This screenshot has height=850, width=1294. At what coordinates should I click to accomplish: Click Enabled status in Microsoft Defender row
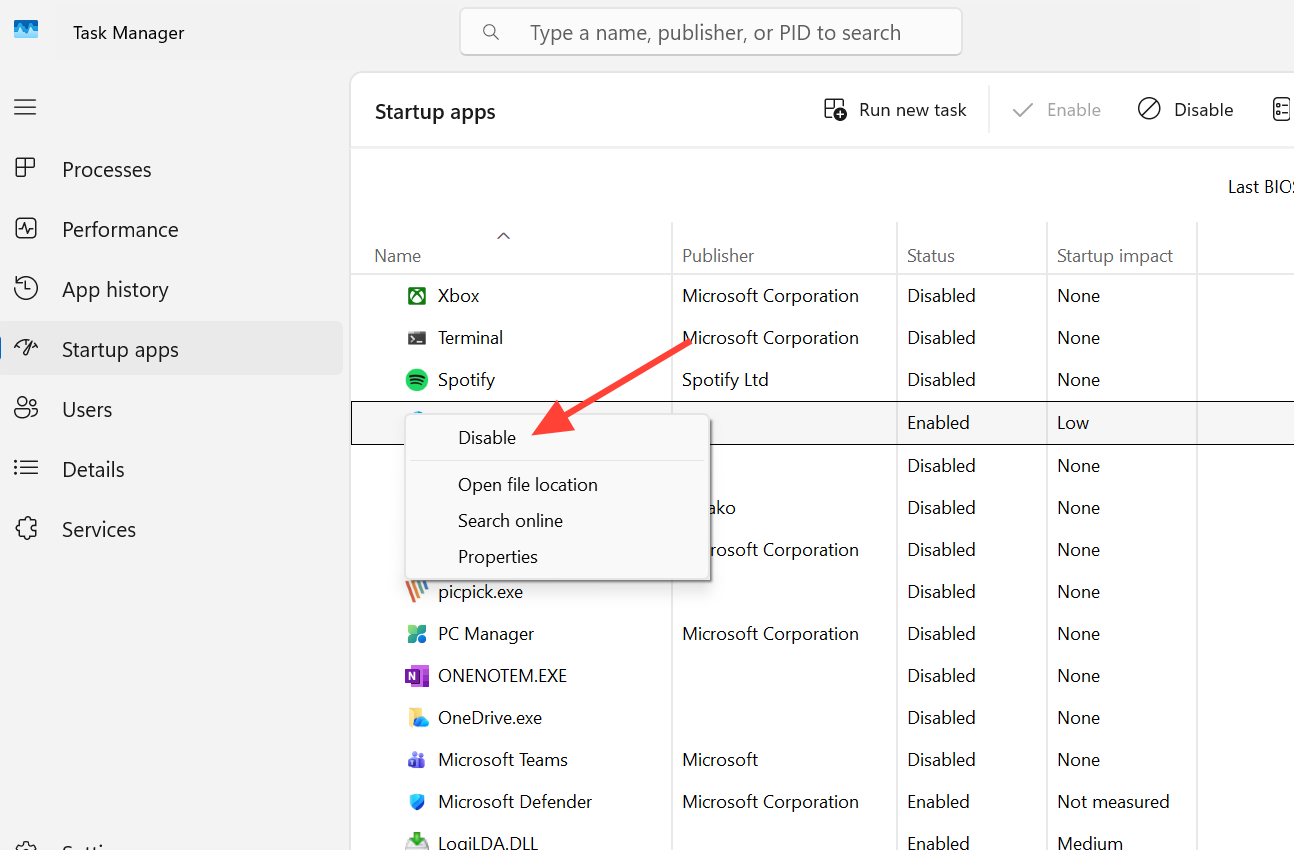938,802
